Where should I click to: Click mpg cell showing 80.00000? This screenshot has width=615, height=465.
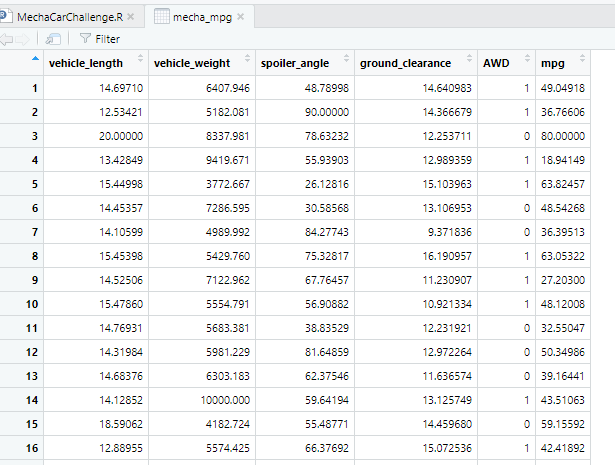pyautogui.click(x=563, y=136)
